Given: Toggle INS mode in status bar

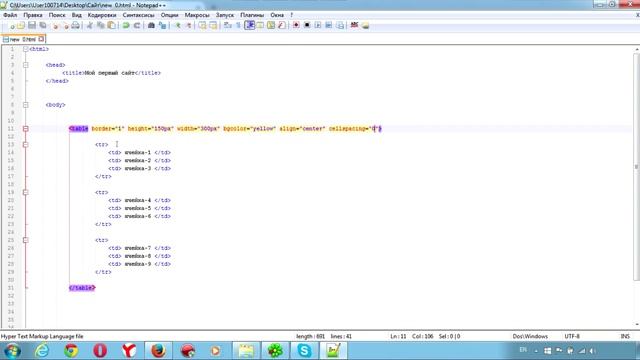Looking at the screenshot, I should 625,336.
